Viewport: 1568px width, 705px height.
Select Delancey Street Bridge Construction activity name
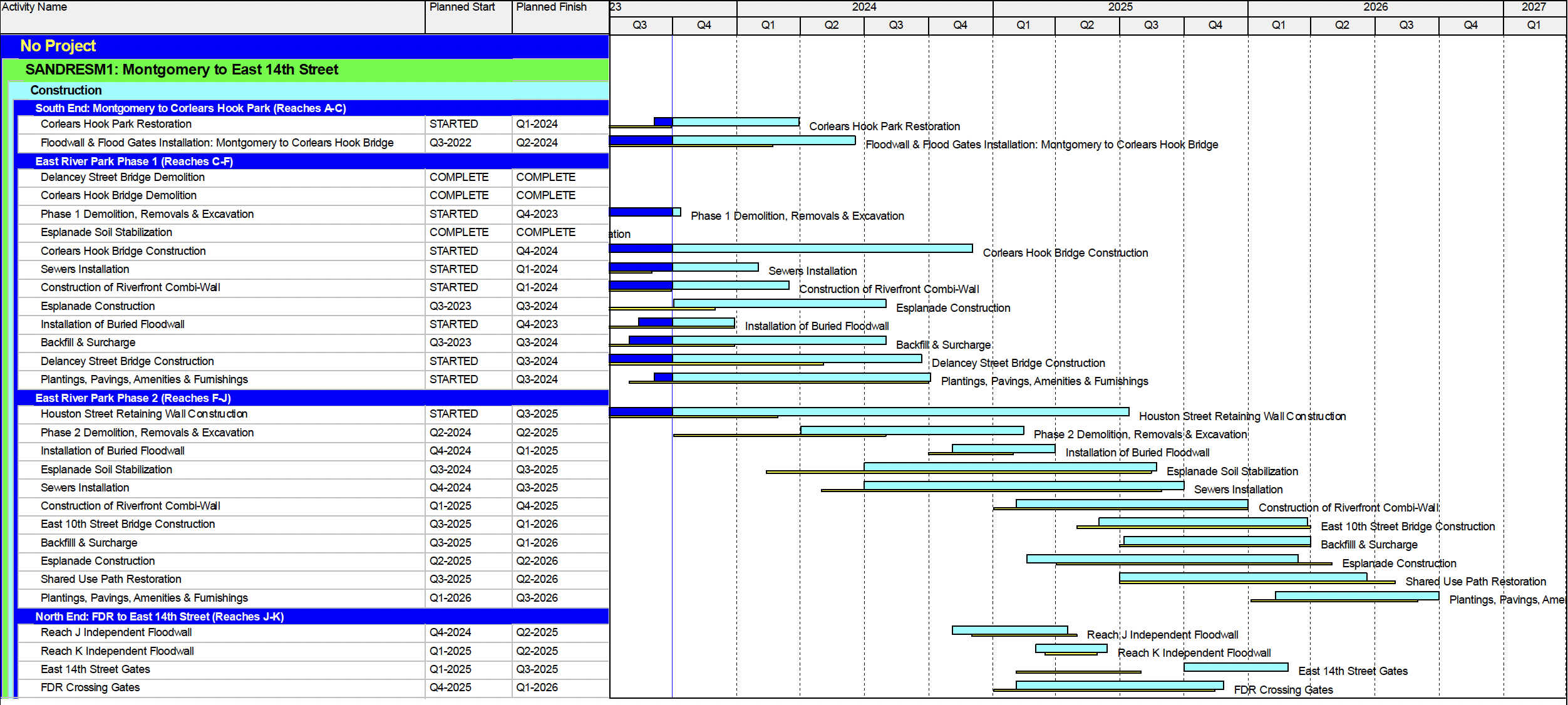(x=127, y=361)
